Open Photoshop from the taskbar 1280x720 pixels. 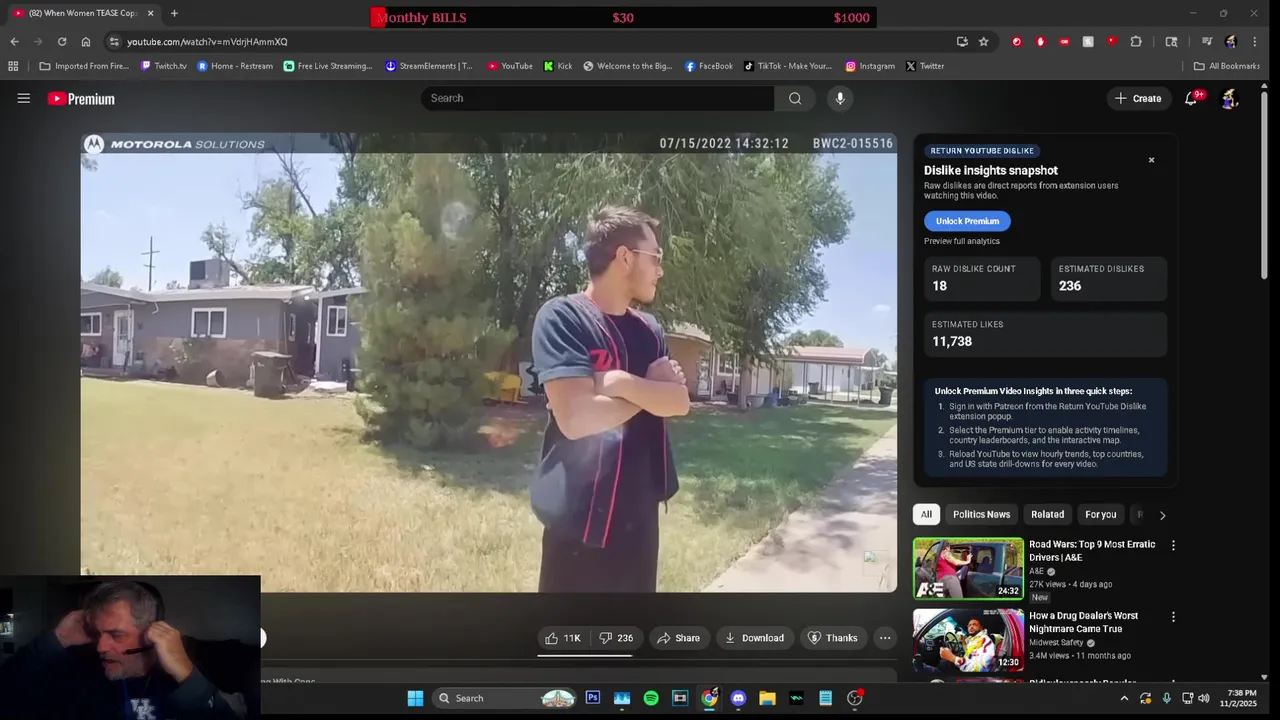[593, 698]
